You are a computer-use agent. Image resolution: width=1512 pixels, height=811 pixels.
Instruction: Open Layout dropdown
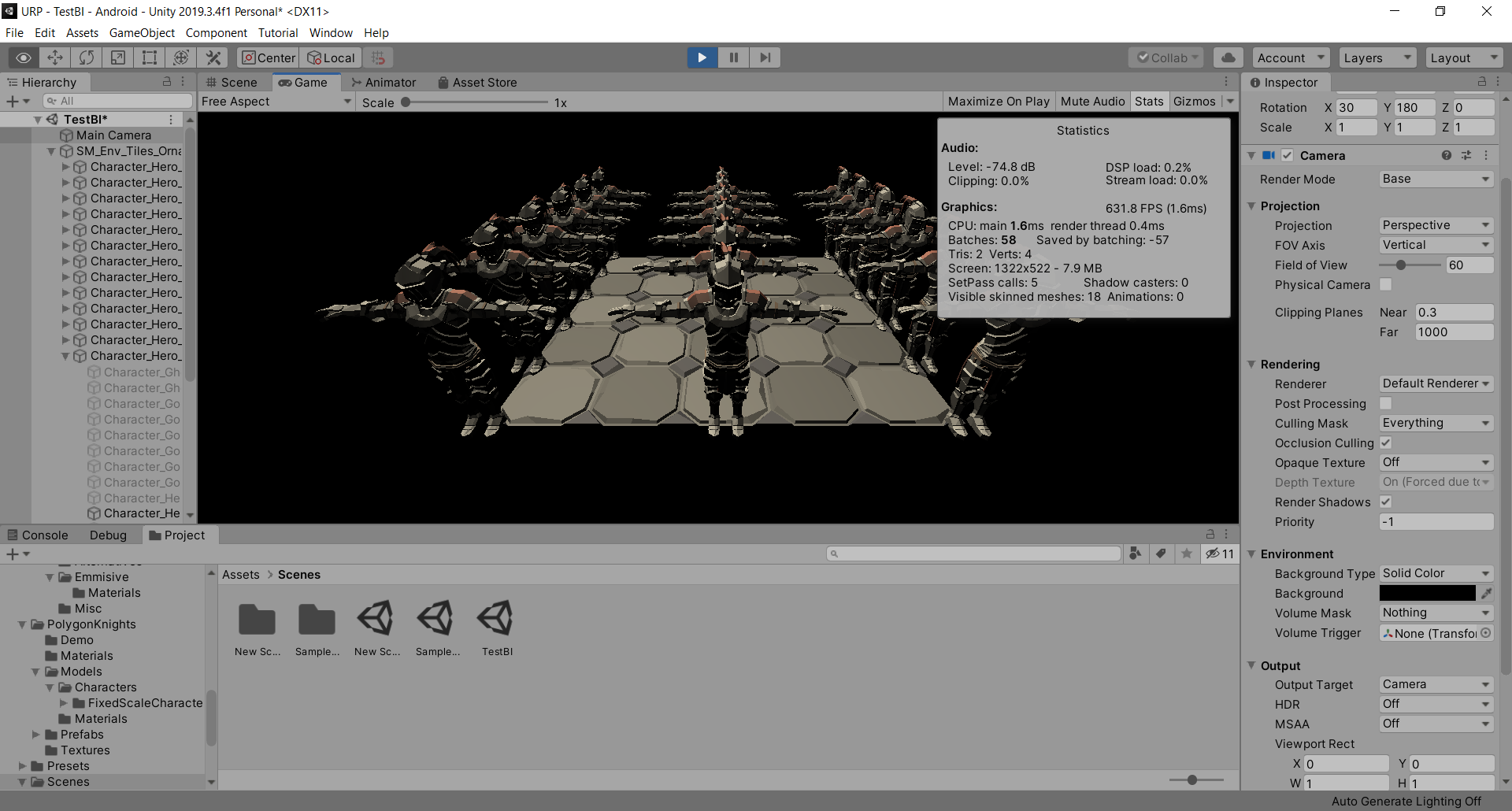point(1464,57)
